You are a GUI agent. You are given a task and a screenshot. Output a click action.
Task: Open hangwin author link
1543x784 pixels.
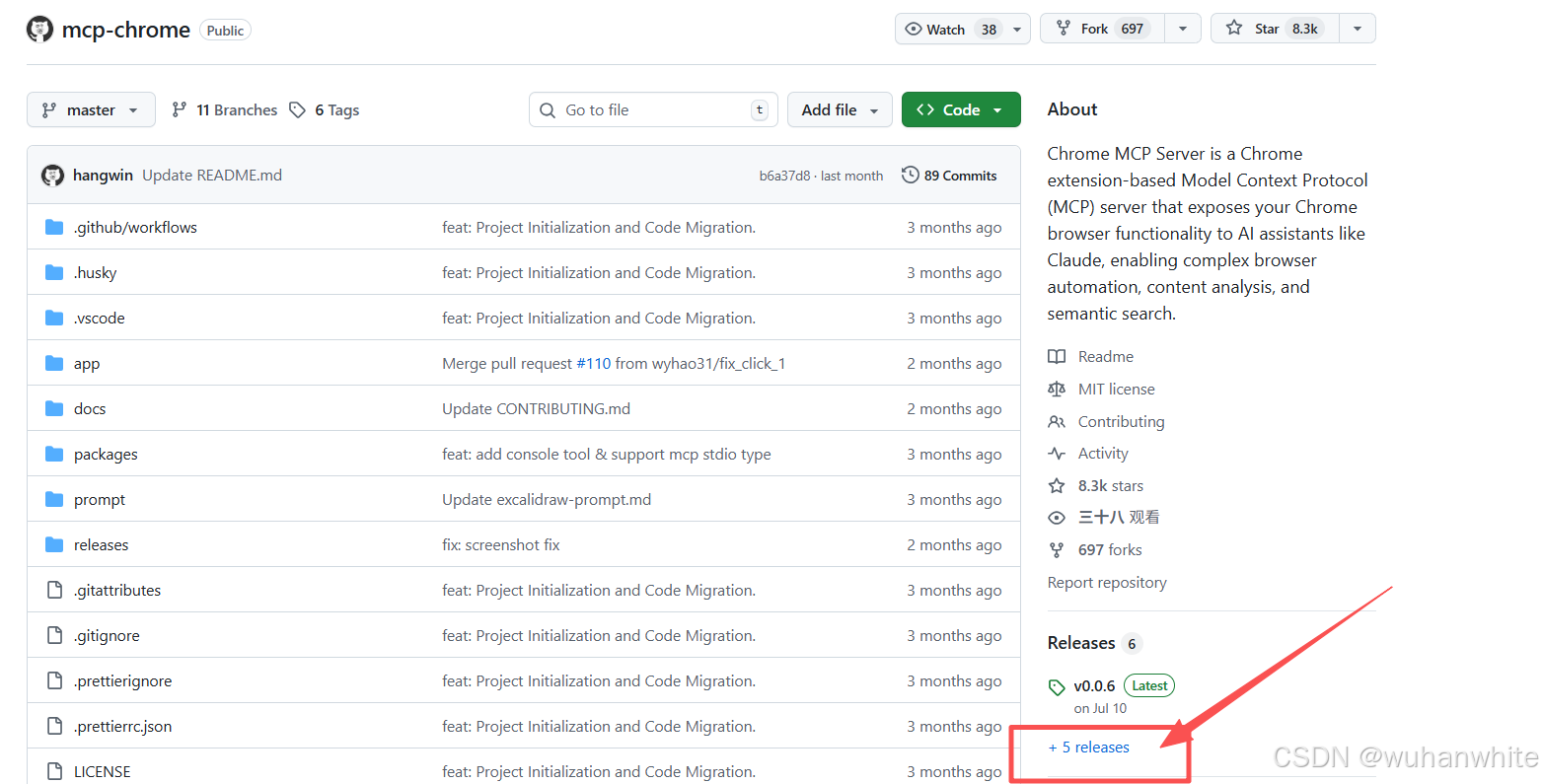[x=103, y=176]
